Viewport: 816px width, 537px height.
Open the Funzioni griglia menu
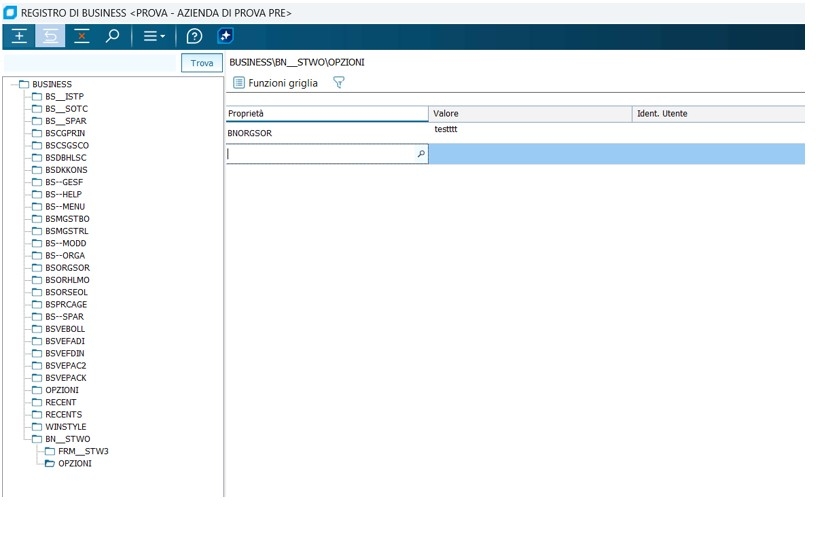(276, 83)
